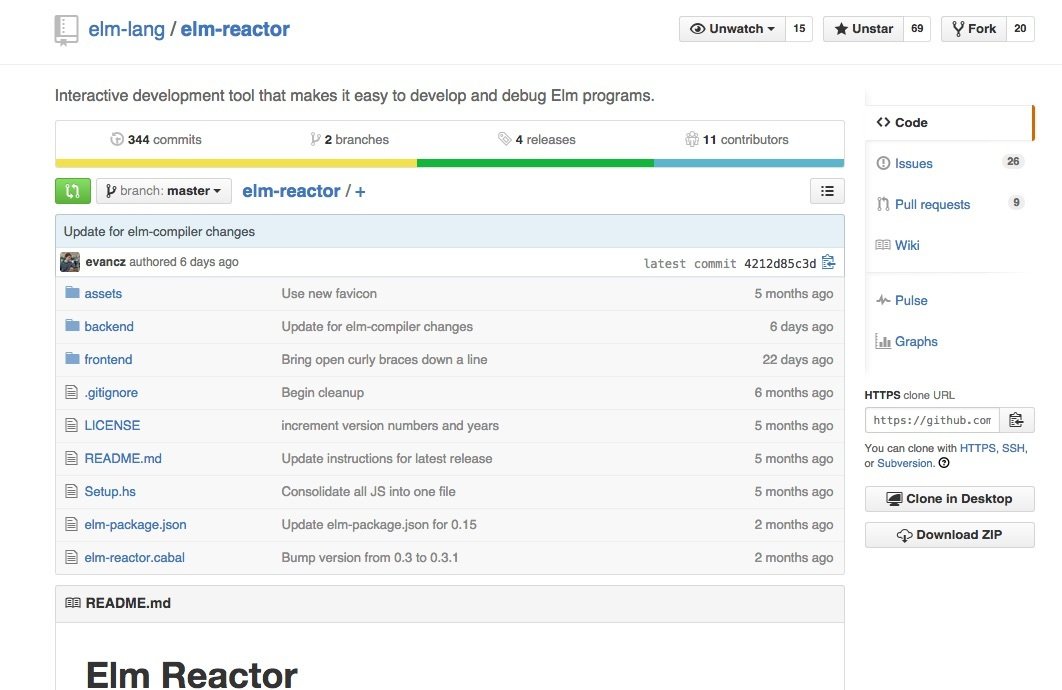This screenshot has height=690, width=1062.
Task: Copy the HTTPS clone URL to clipboard
Action: pyautogui.click(x=1016, y=420)
